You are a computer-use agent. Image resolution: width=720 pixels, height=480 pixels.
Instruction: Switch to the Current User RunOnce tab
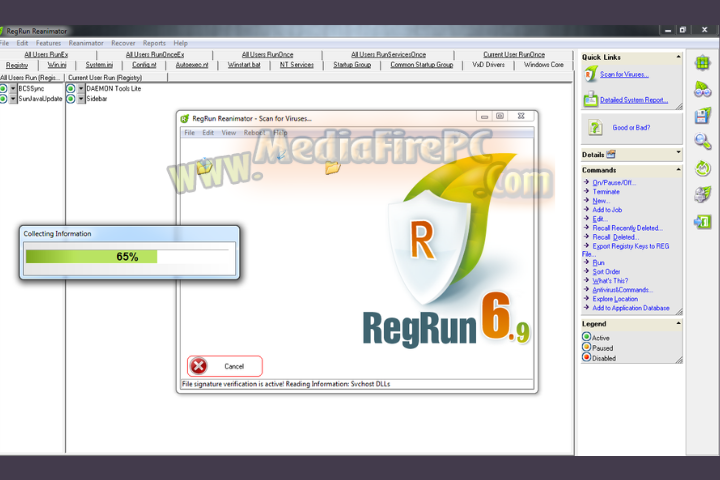click(514, 55)
